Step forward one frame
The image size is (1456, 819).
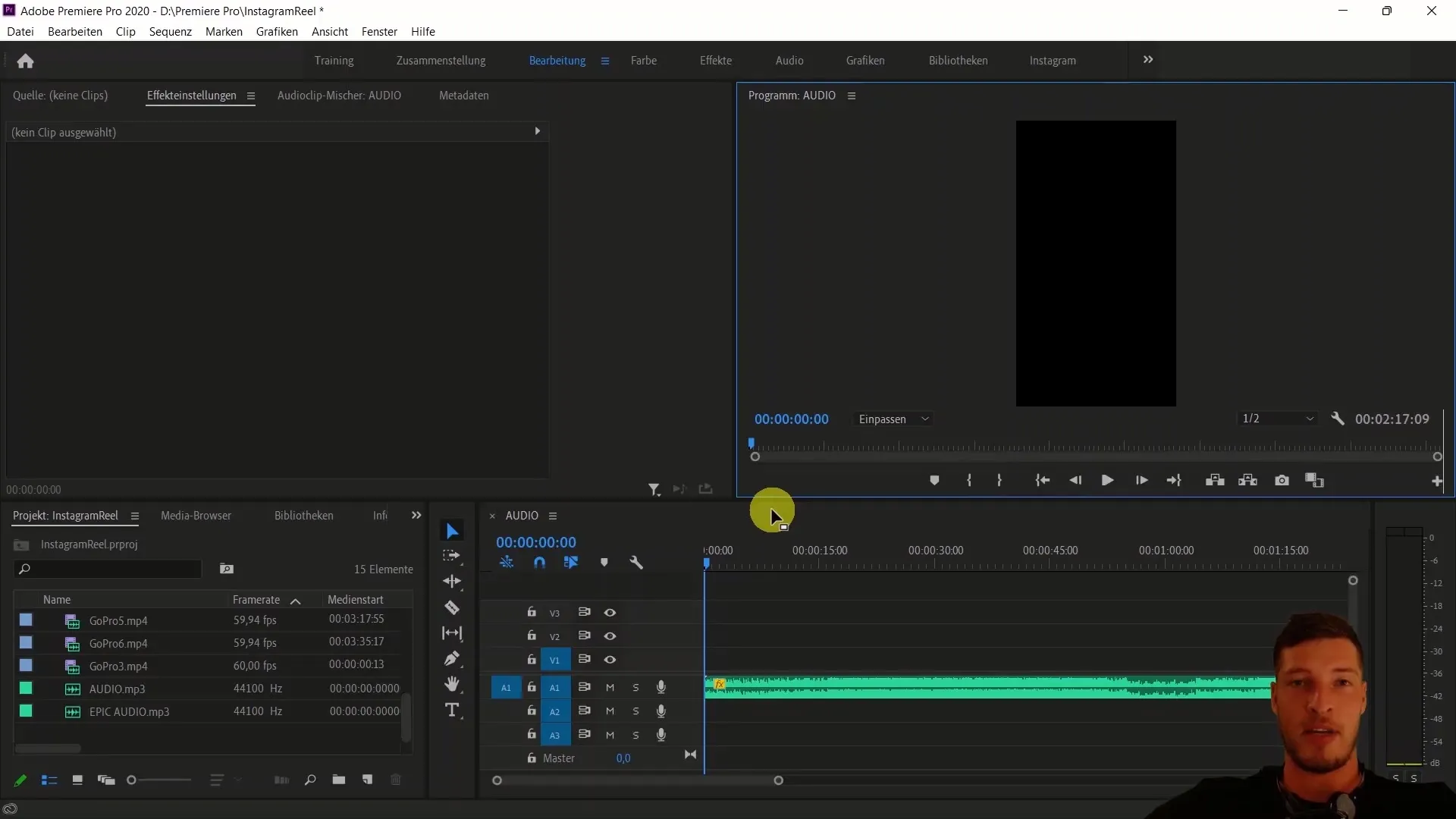tap(1141, 481)
